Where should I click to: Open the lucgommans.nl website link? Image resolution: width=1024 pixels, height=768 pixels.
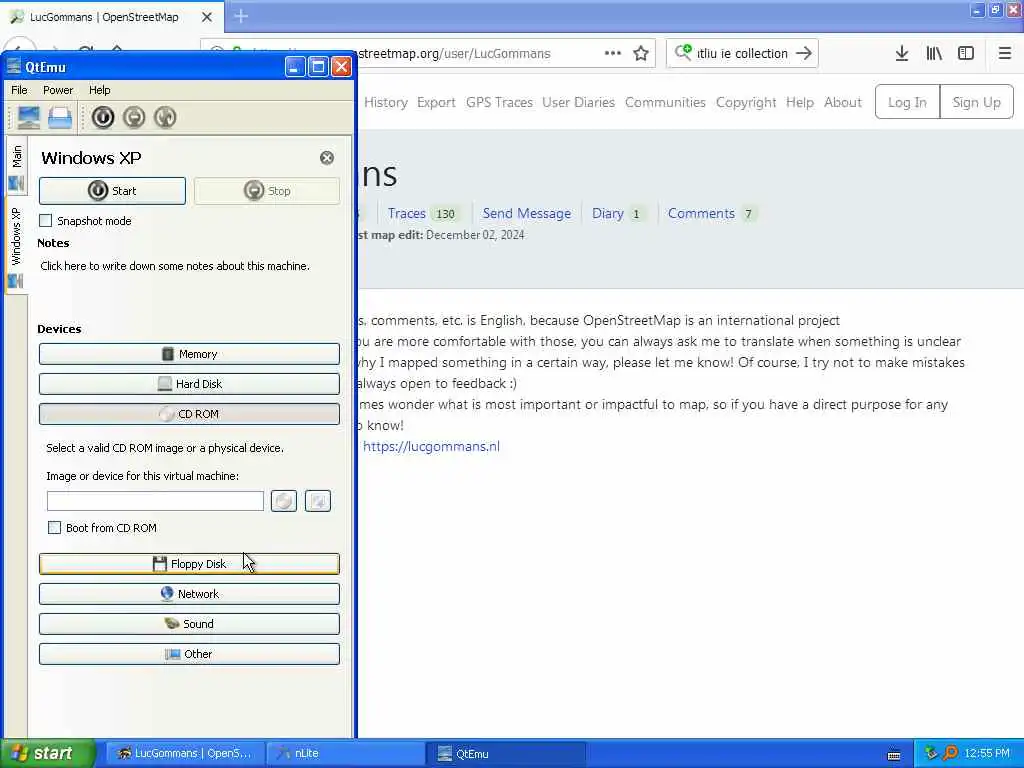click(432, 447)
